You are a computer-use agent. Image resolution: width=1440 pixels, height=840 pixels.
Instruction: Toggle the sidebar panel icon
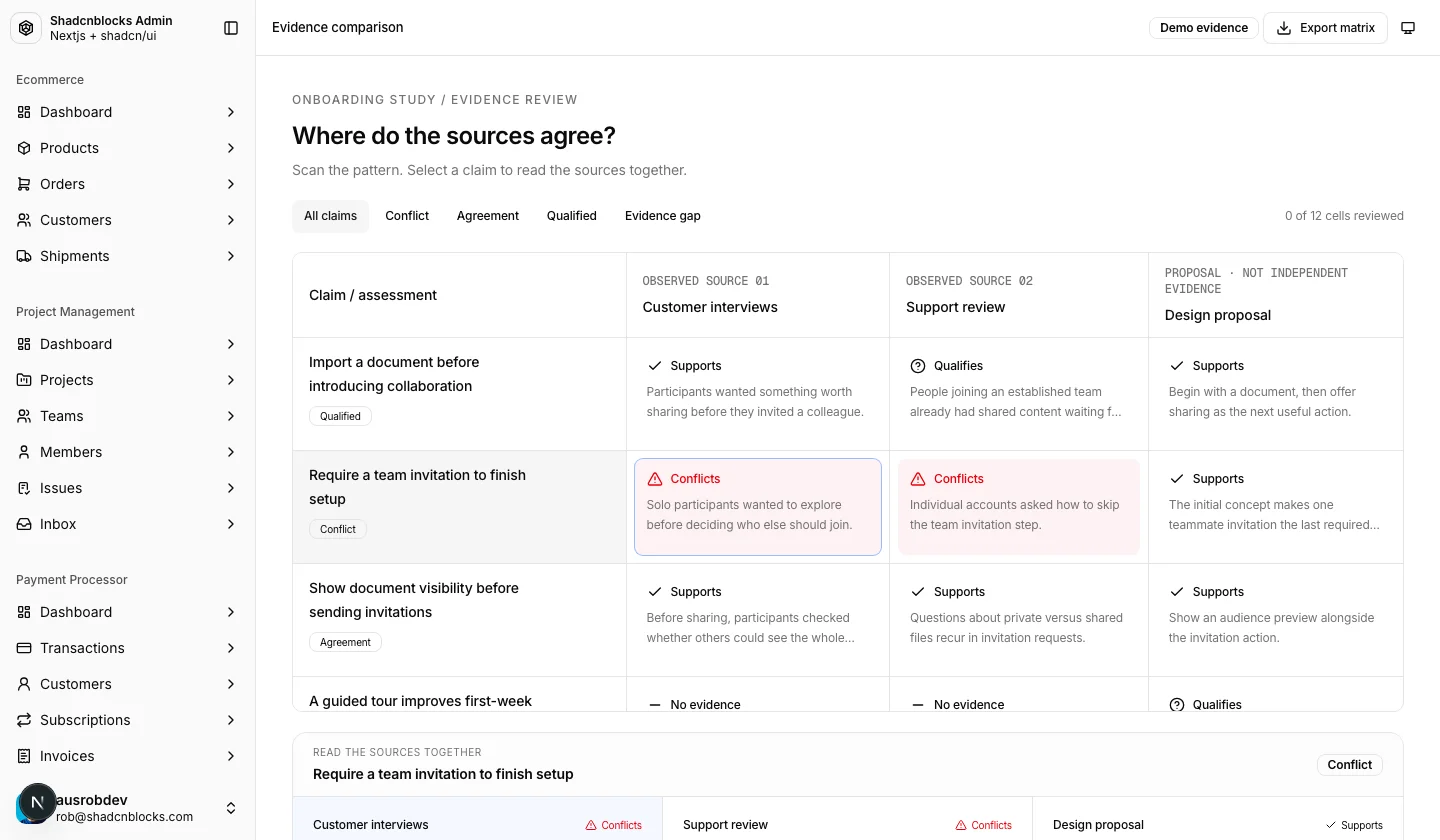(231, 28)
